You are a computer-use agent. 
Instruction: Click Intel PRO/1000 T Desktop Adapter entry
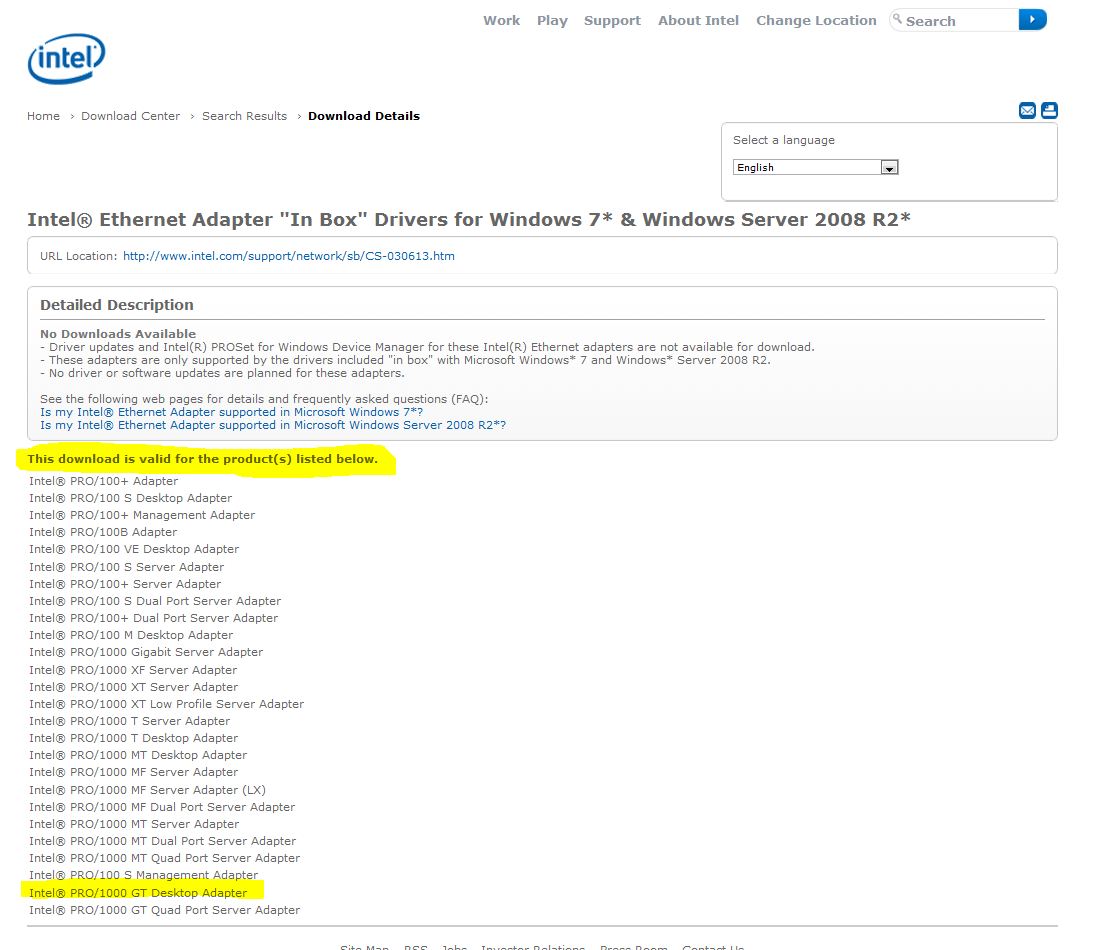(134, 738)
